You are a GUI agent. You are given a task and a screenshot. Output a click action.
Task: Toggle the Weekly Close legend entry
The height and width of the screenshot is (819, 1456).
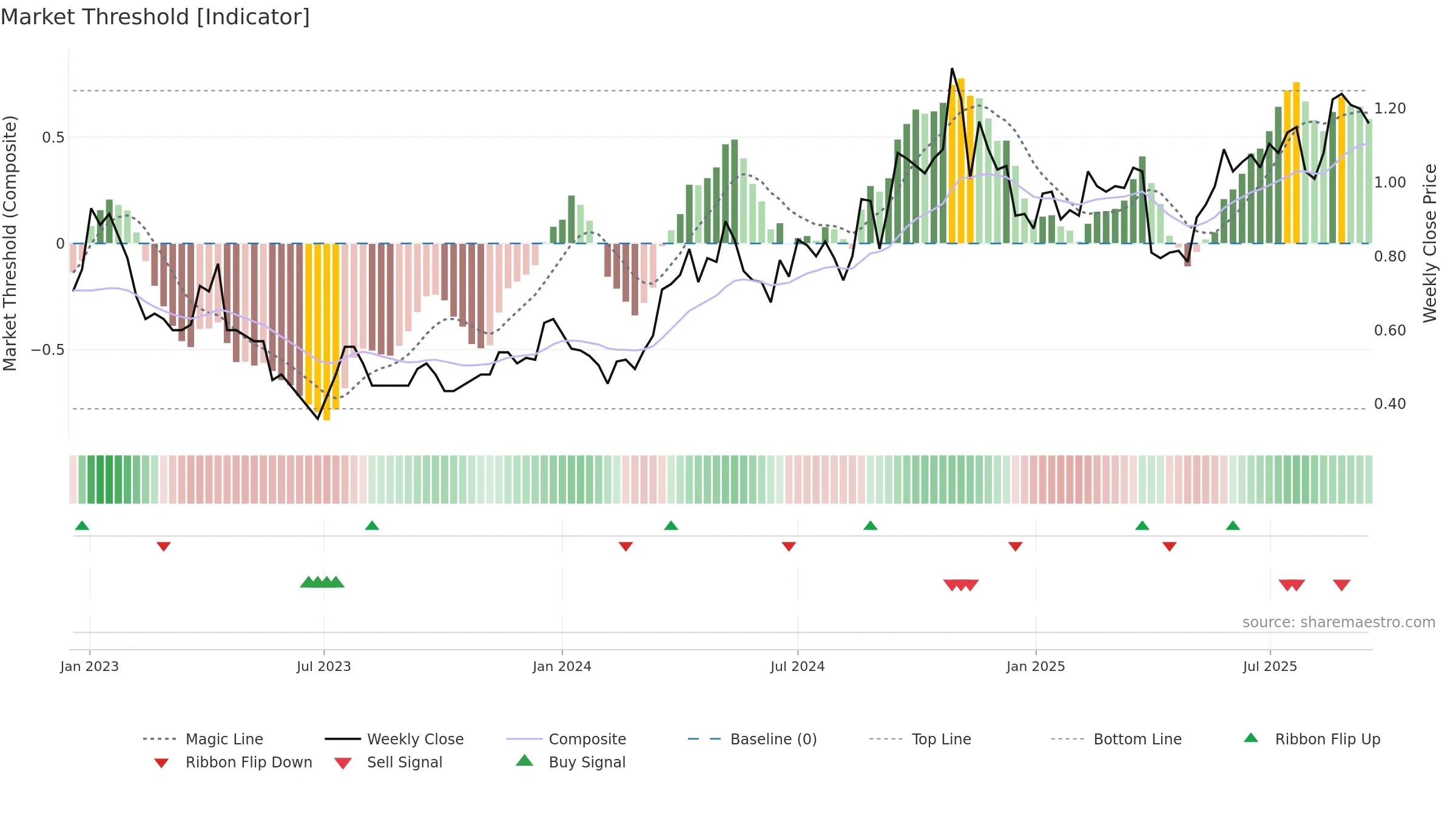click(394, 739)
